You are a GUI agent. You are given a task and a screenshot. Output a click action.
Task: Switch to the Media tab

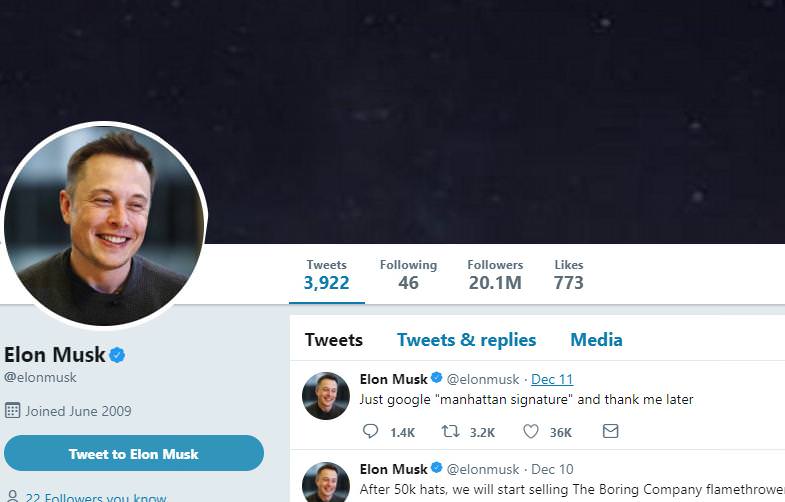(596, 340)
